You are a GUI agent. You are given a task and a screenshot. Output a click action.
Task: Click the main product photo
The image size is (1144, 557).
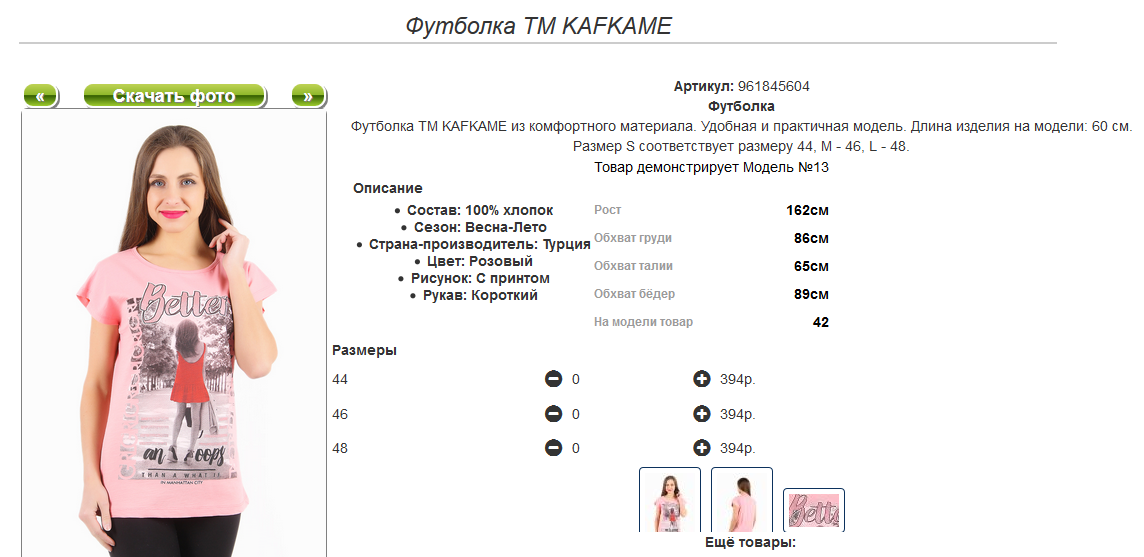(x=174, y=334)
